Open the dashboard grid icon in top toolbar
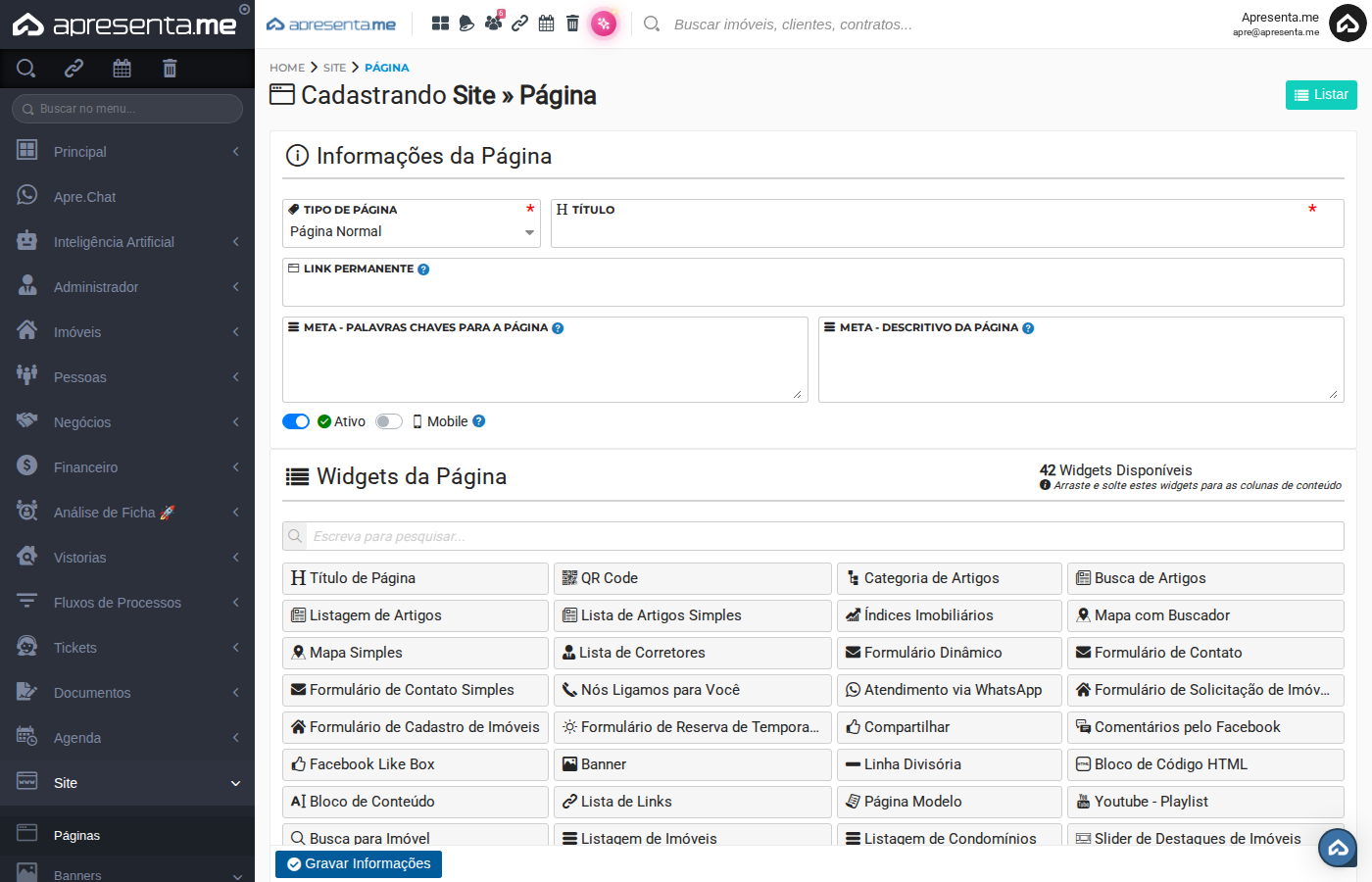This screenshot has width=1372, height=882. point(440,24)
